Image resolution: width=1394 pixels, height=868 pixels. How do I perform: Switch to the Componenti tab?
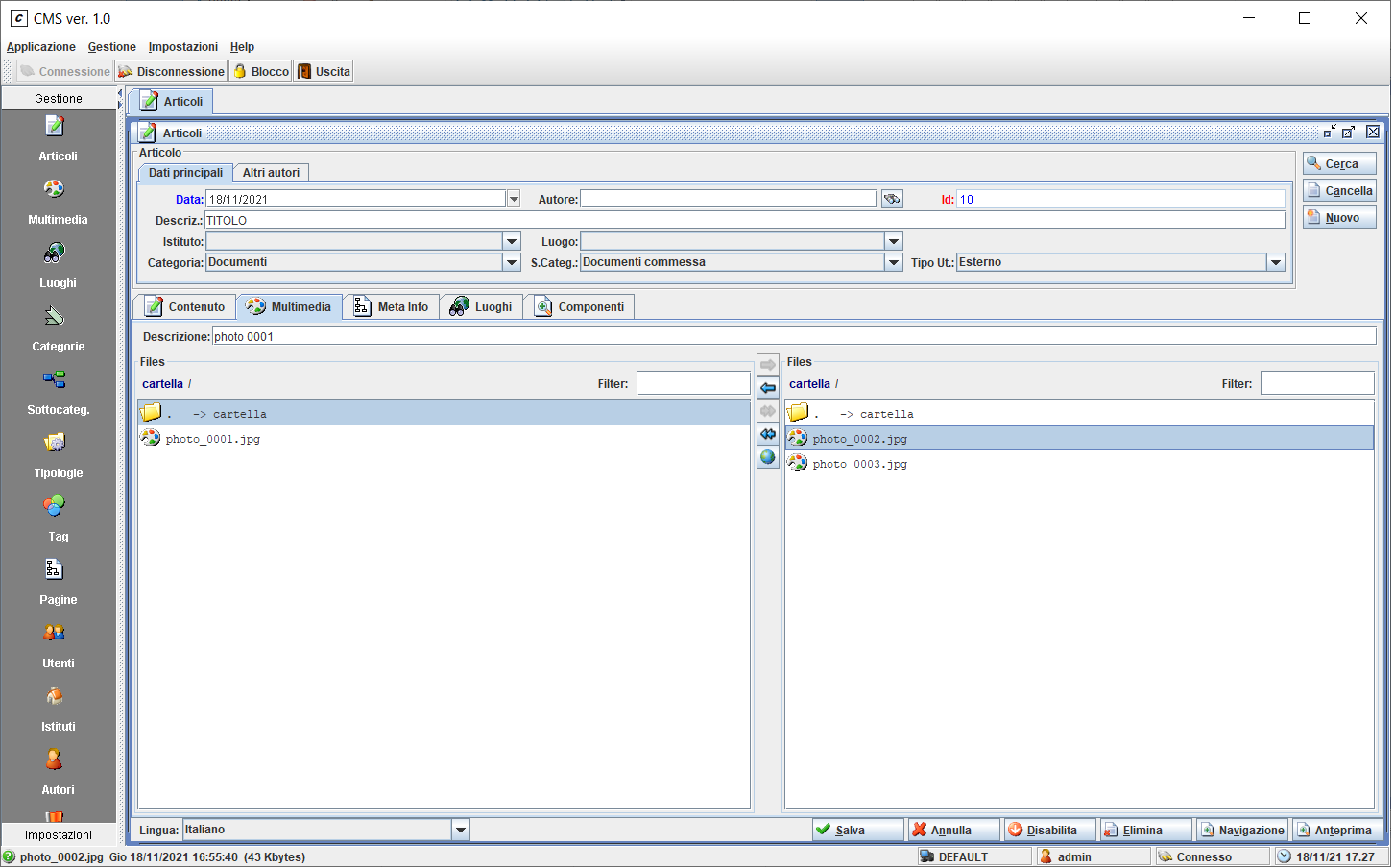579,307
